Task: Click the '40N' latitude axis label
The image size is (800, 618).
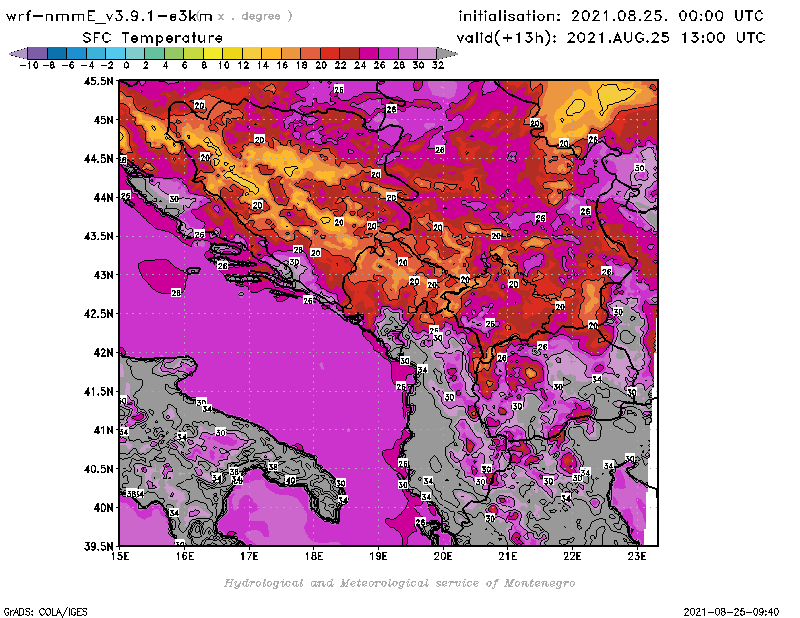Action: [x=103, y=508]
